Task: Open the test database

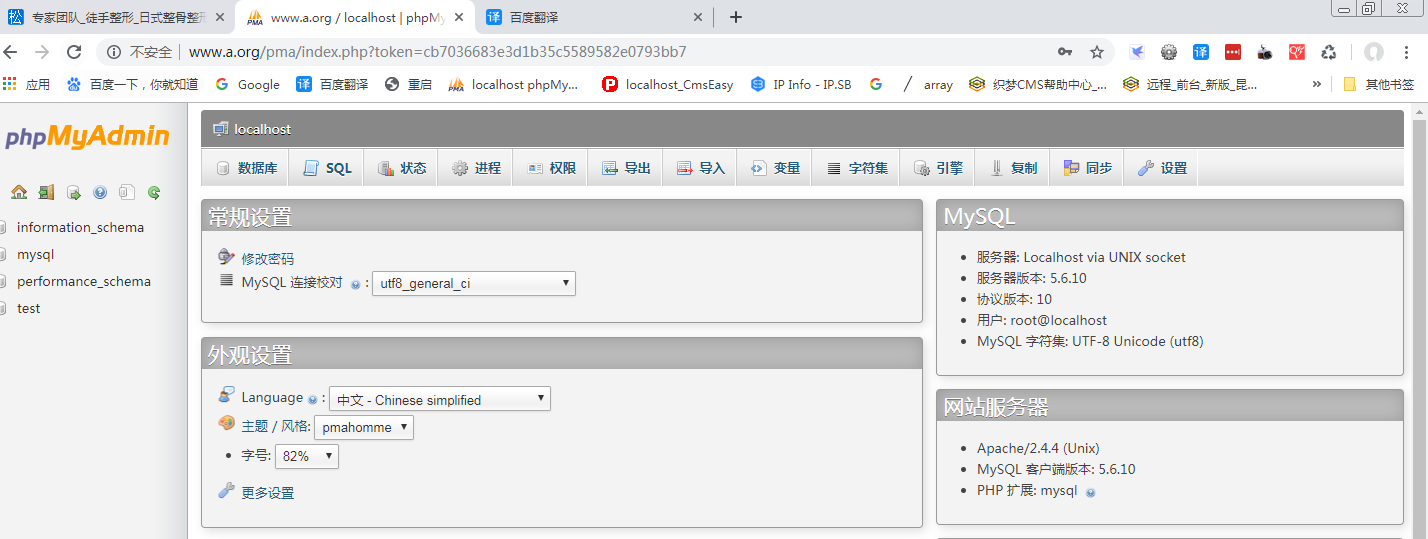Action: tap(28, 308)
